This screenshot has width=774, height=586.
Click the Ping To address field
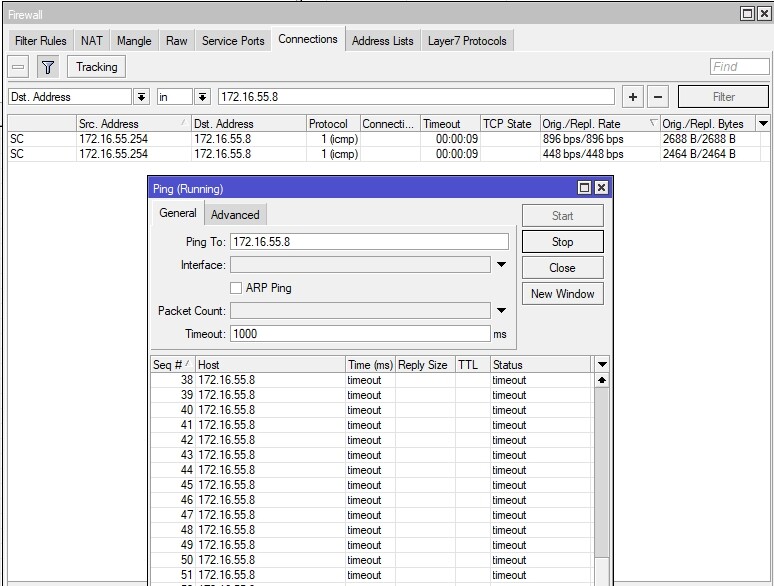369,242
